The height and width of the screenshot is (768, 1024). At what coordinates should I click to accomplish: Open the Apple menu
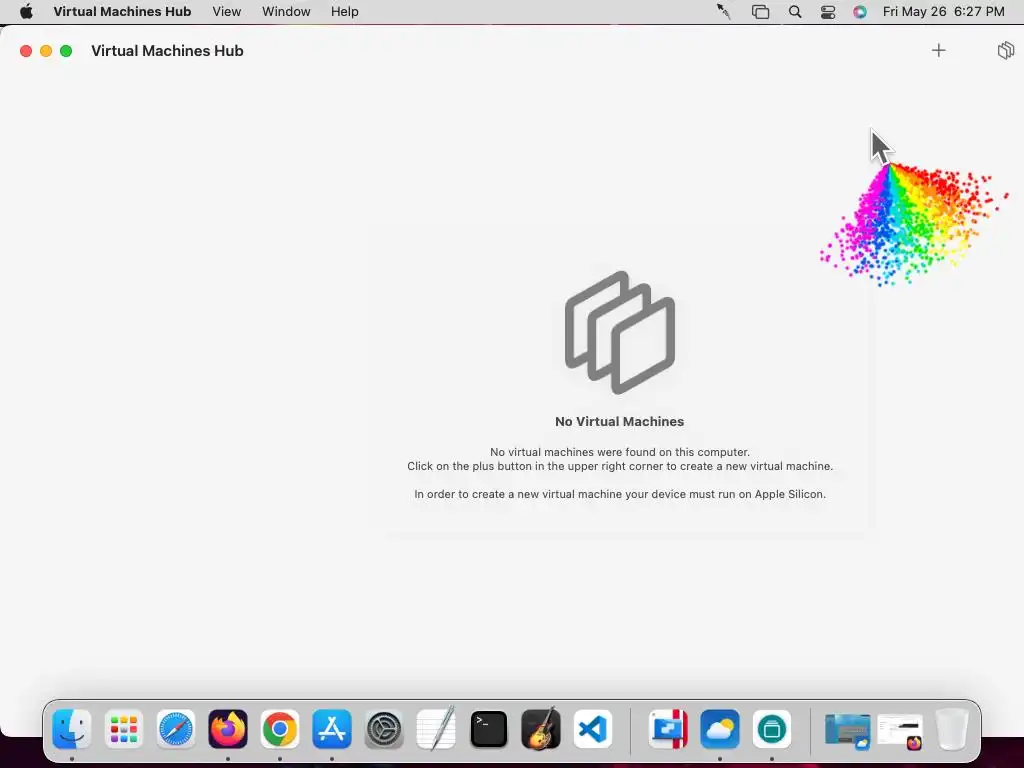click(x=26, y=12)
